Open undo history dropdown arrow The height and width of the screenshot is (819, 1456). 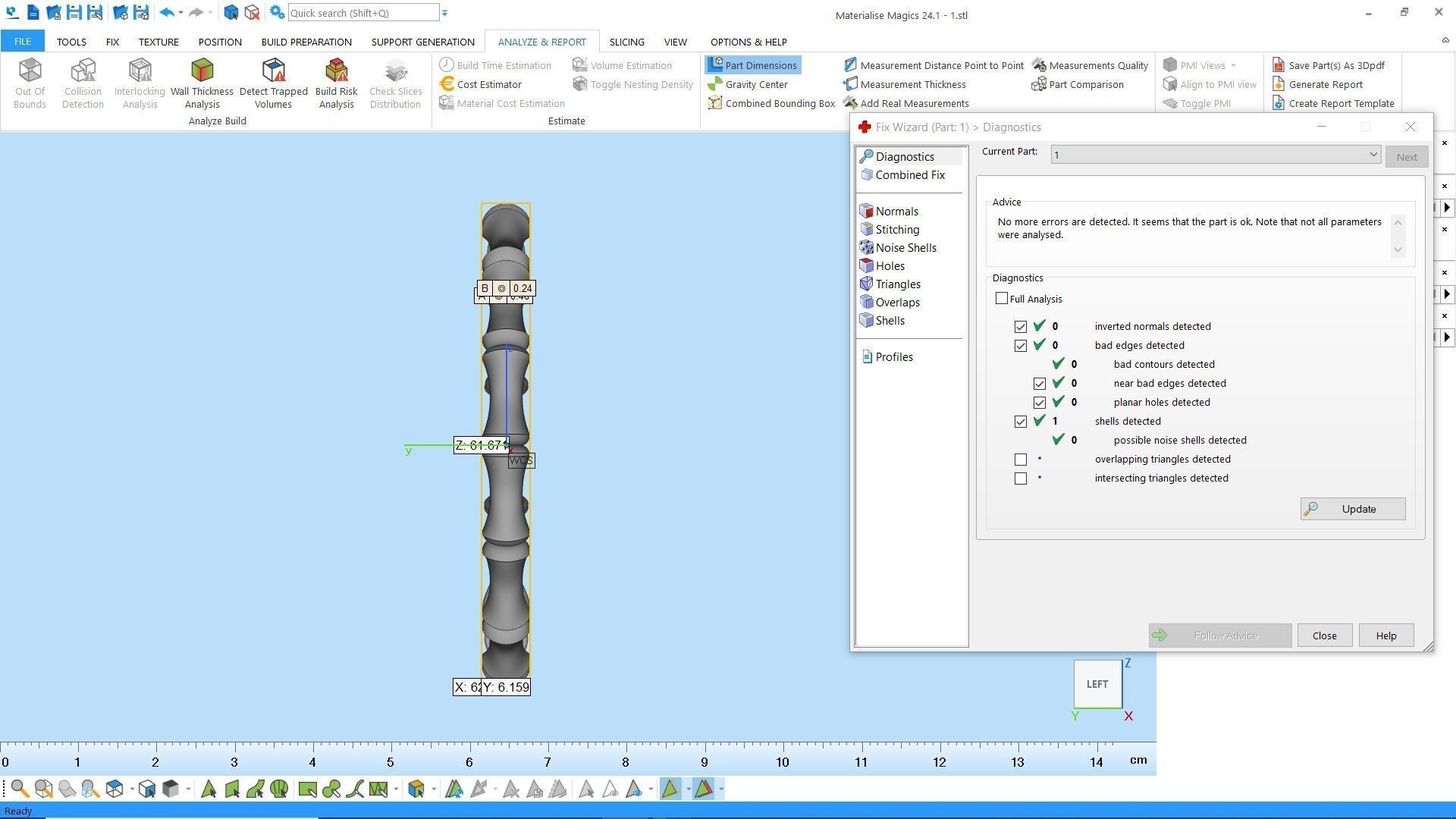click(180, 13)
